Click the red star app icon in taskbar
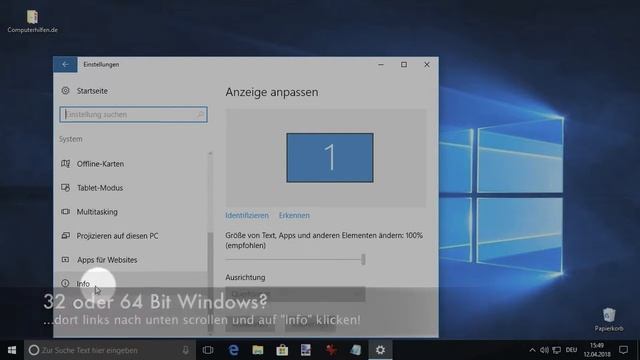This screenshot has height=360, width=640. coord(331,350)
